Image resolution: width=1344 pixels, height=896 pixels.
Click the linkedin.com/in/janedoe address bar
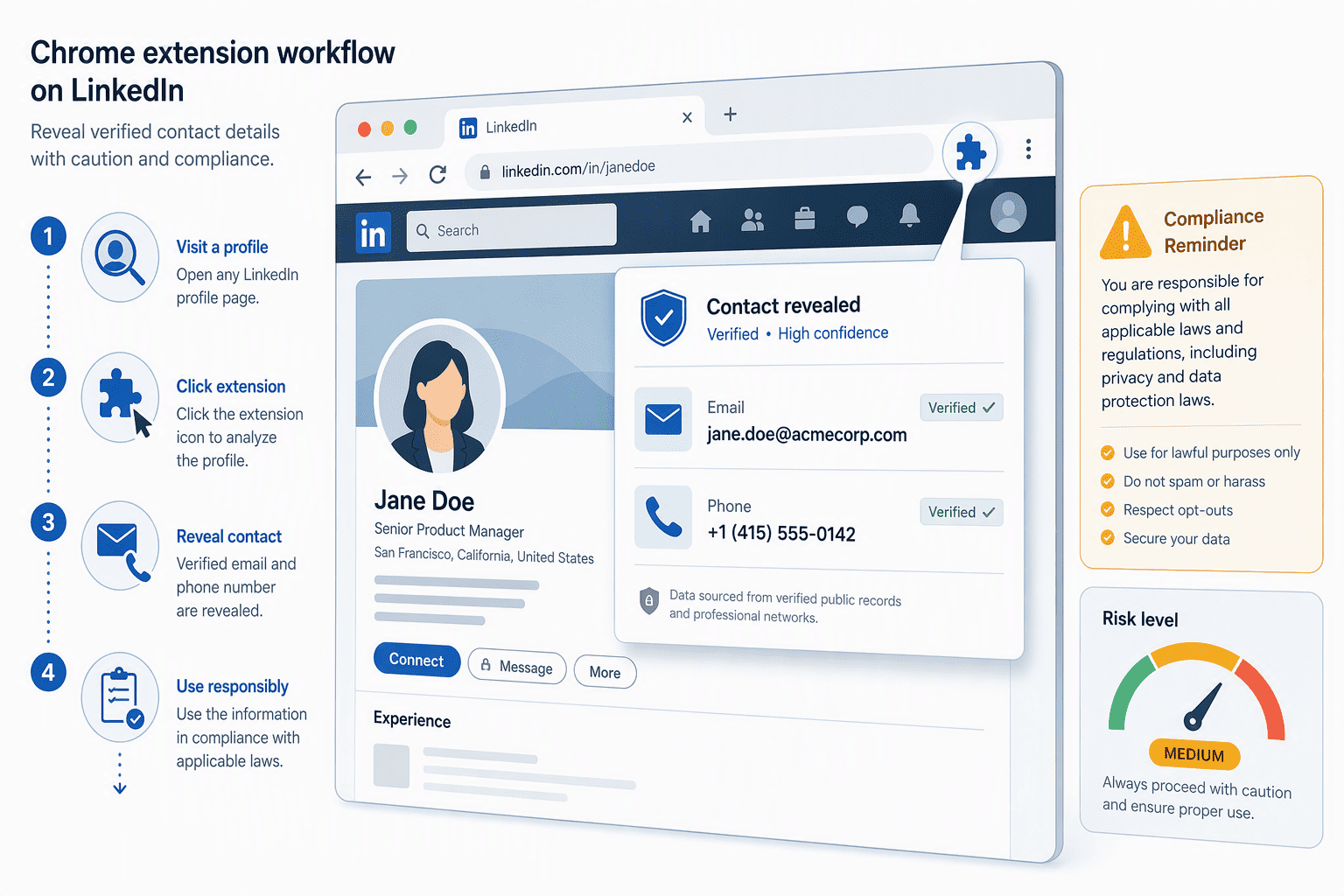pos(697,162)
